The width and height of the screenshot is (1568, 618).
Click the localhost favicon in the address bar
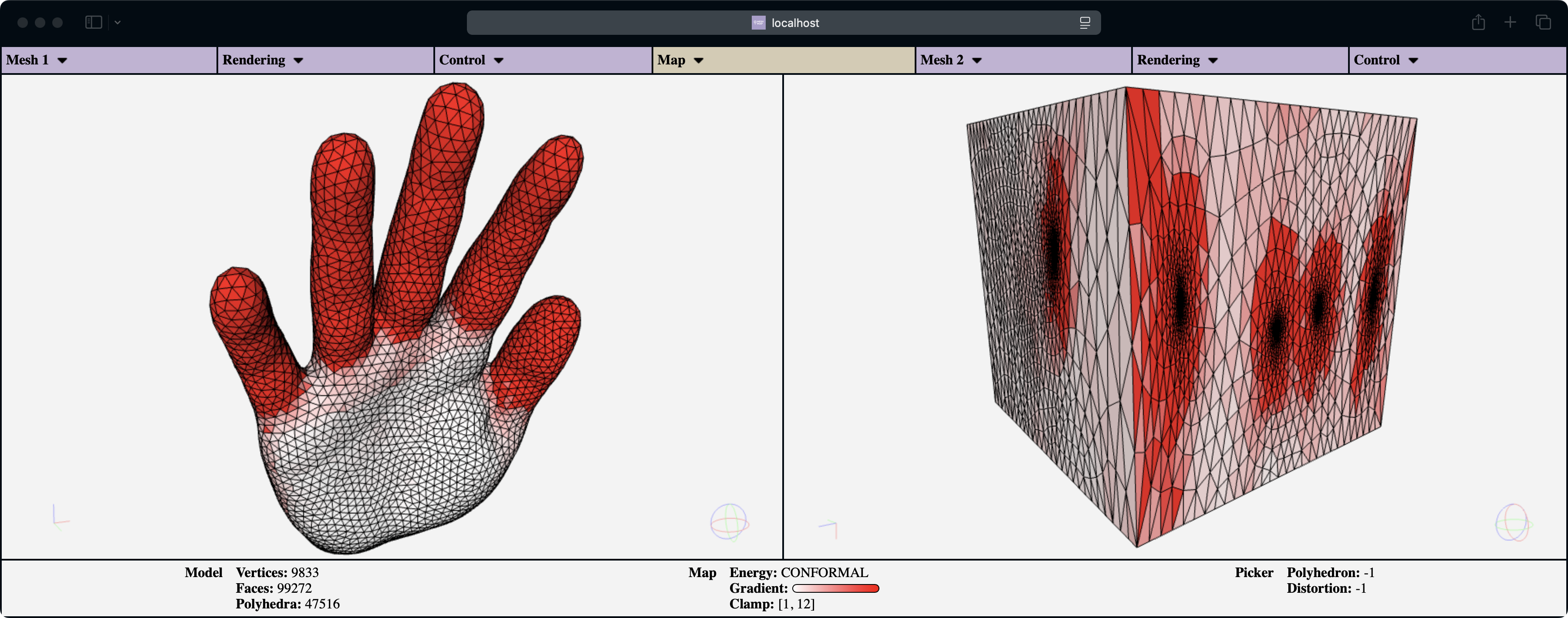click(x=758, y=23)
